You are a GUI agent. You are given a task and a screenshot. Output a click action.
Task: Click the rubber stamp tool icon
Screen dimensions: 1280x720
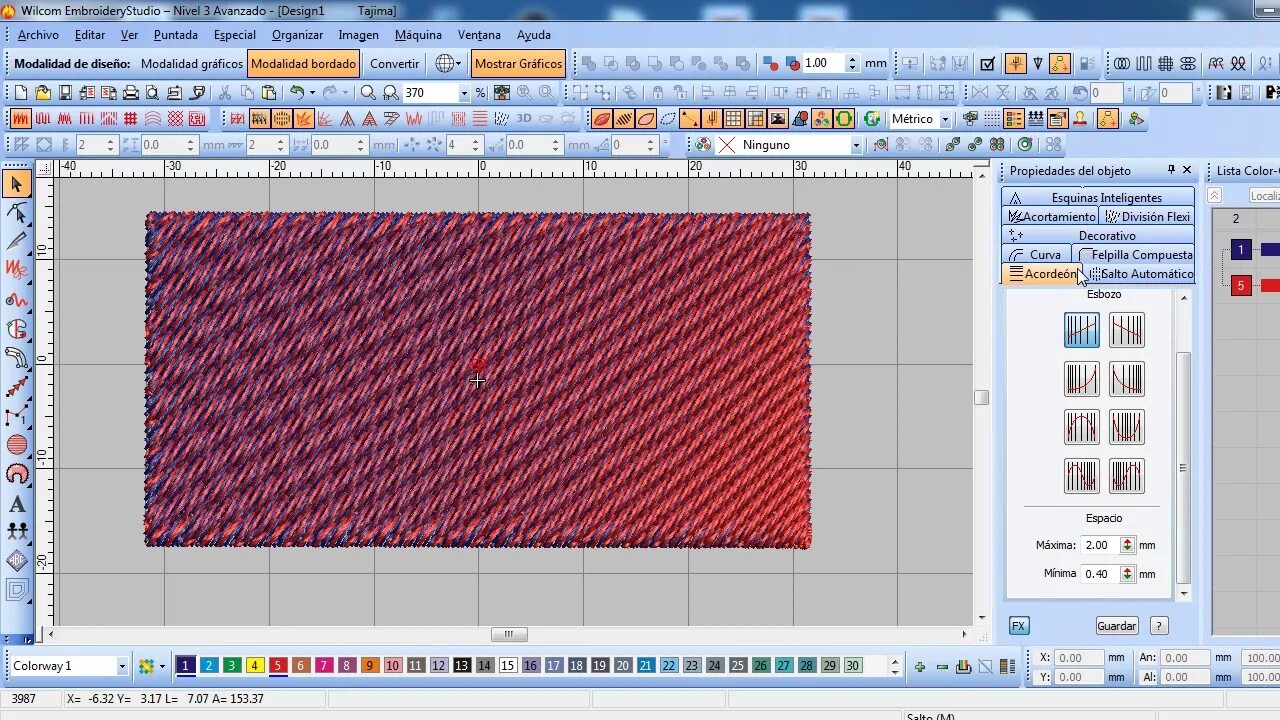1080,119
